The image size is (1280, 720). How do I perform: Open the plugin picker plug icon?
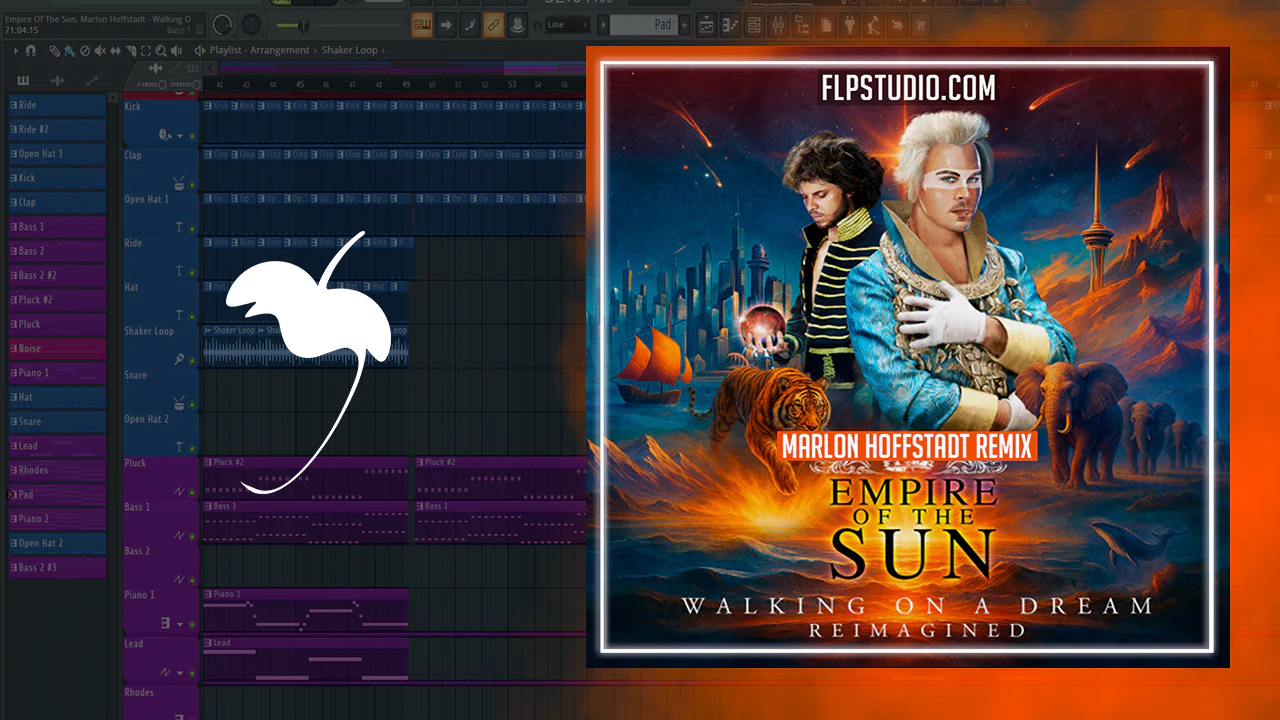(851, 25)
